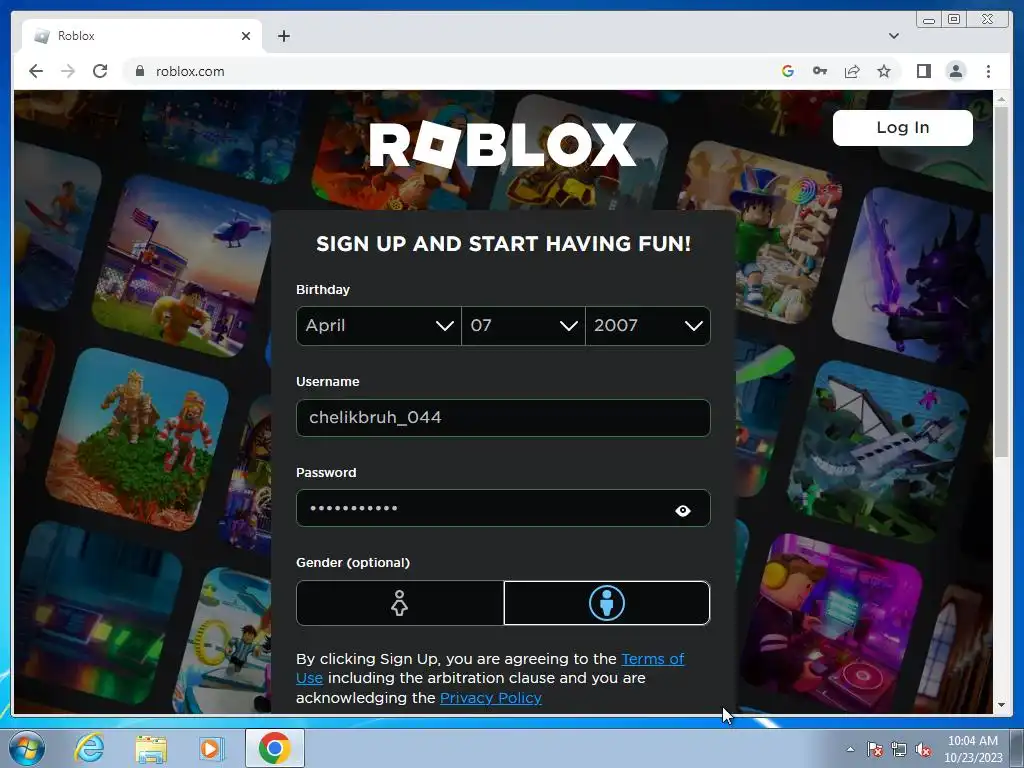
Task: Bookmark this page with the star icon
Action: pos(884,71)
